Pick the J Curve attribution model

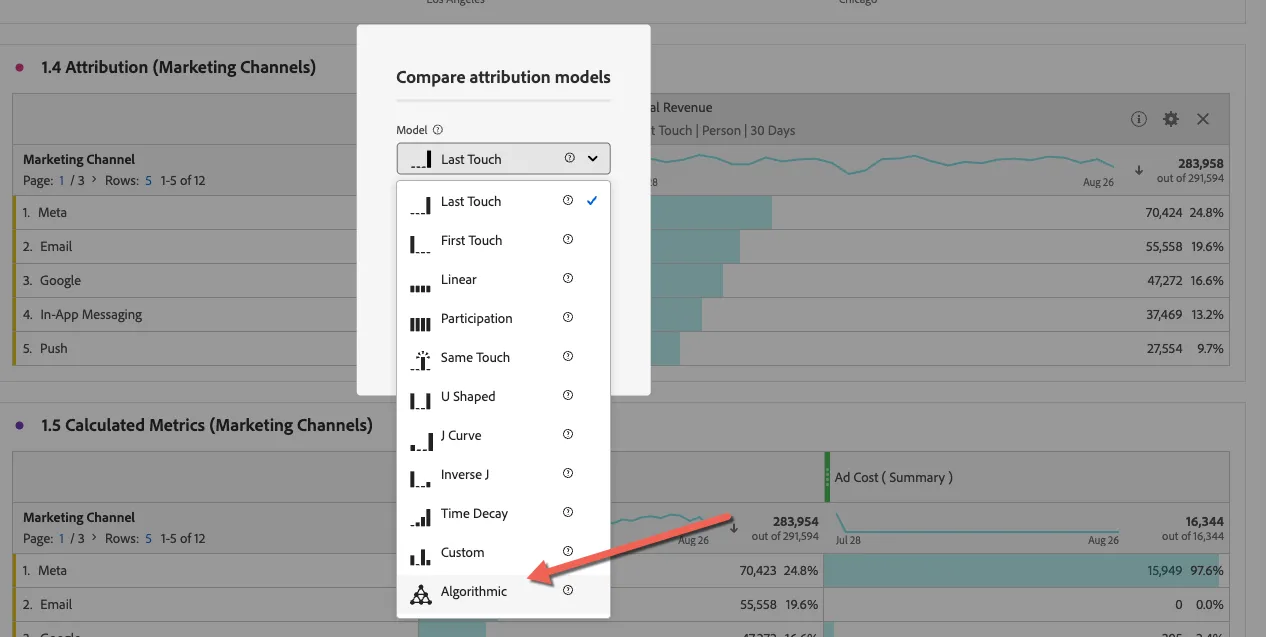coord(503,435)
